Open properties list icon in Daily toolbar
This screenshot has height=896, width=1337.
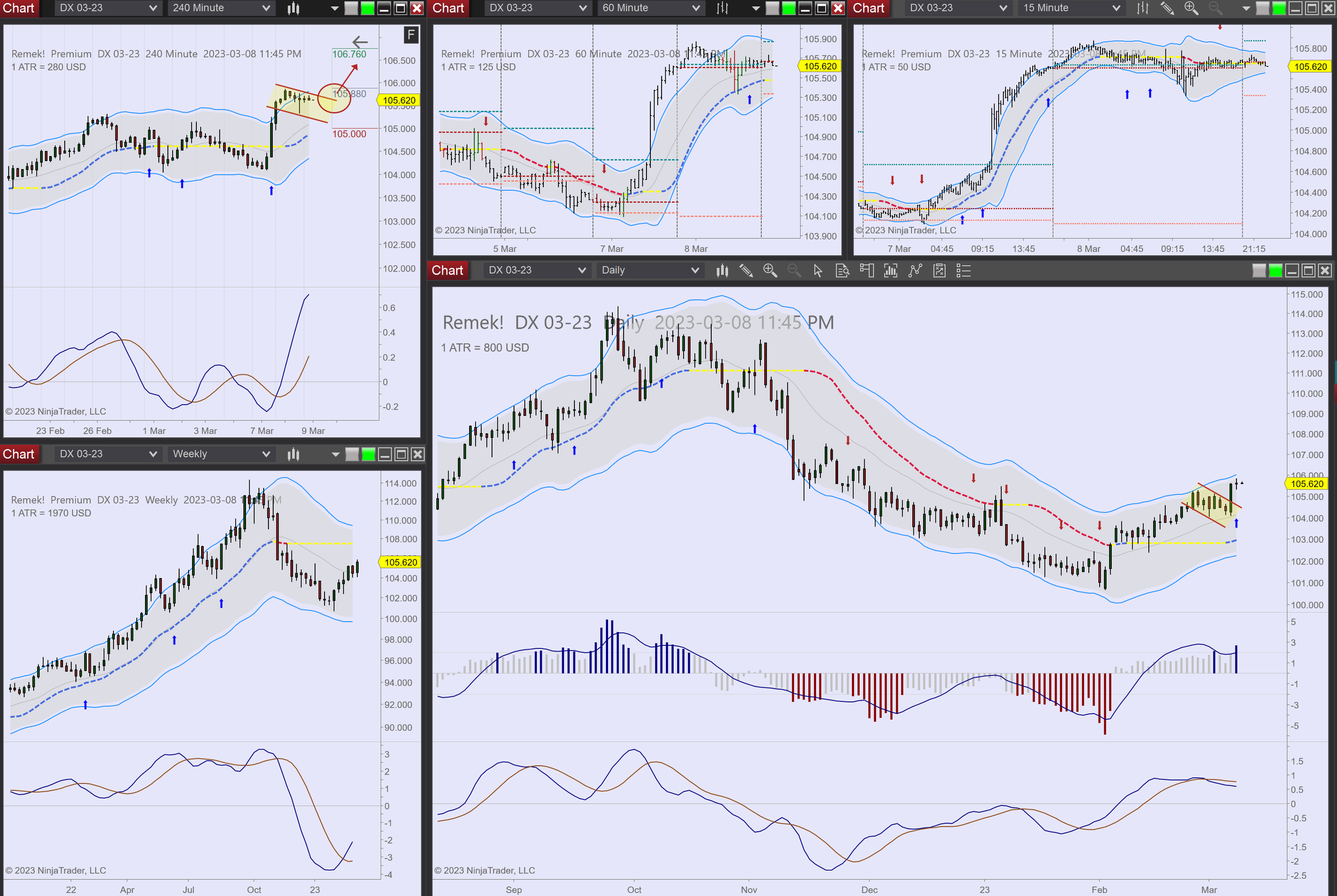pos(964,271)
